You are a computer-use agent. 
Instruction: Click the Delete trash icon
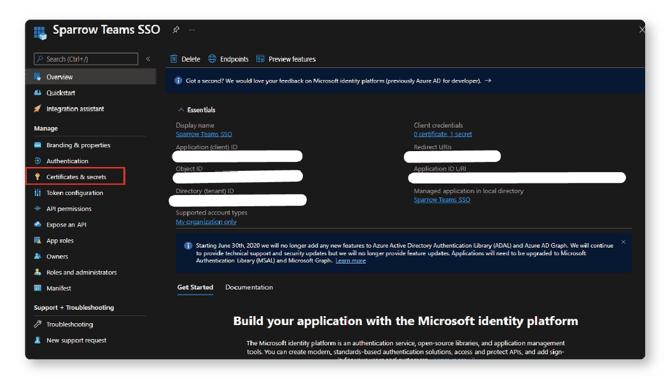click(x=173, y=59)
